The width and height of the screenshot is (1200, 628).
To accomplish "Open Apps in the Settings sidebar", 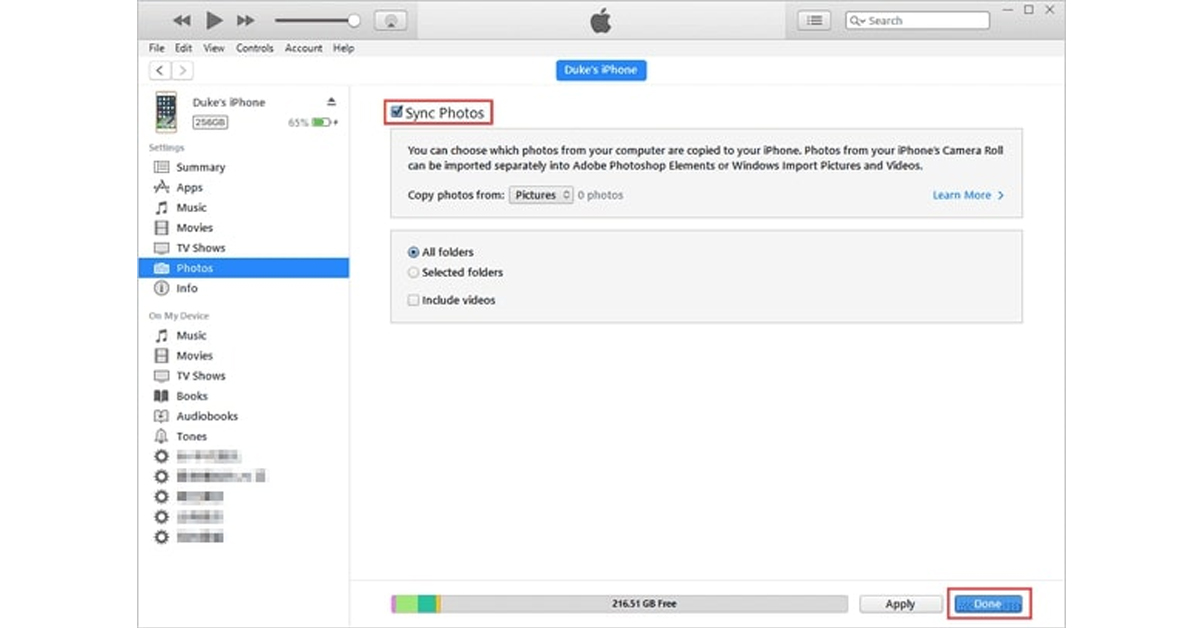I will tap(189, 188).
